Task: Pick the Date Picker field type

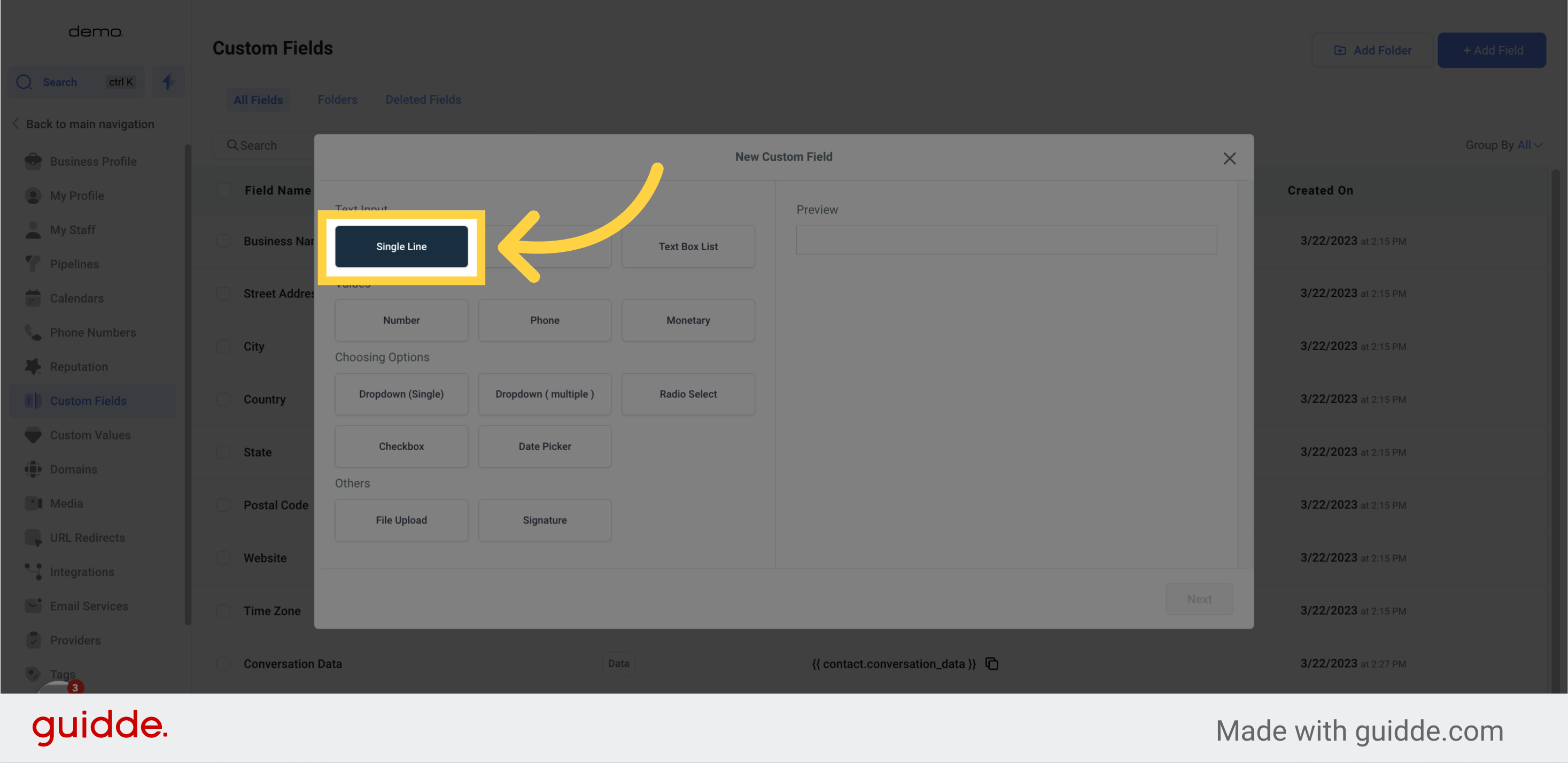Action: (x=545, y=446)
